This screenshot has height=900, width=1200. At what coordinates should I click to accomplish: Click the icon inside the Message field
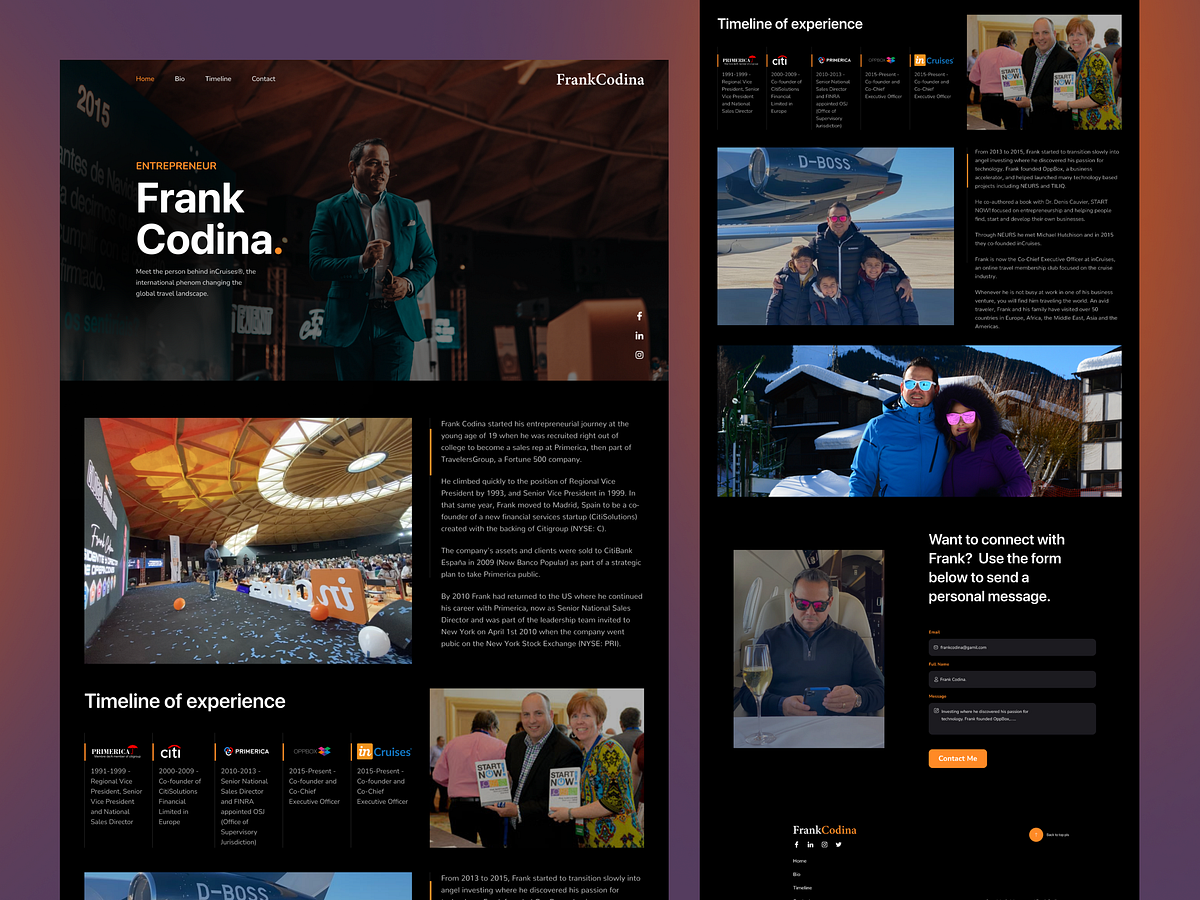point(936,711)
